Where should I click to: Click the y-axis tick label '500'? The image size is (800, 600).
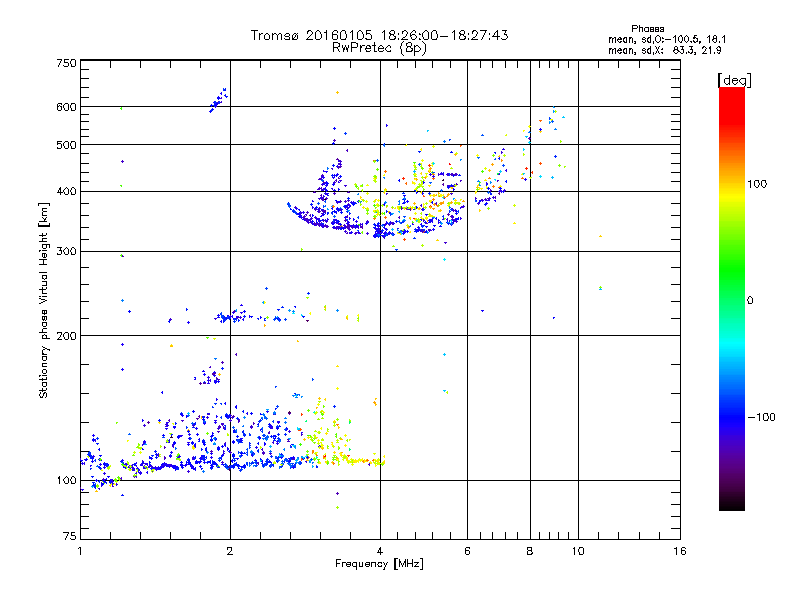66,145
